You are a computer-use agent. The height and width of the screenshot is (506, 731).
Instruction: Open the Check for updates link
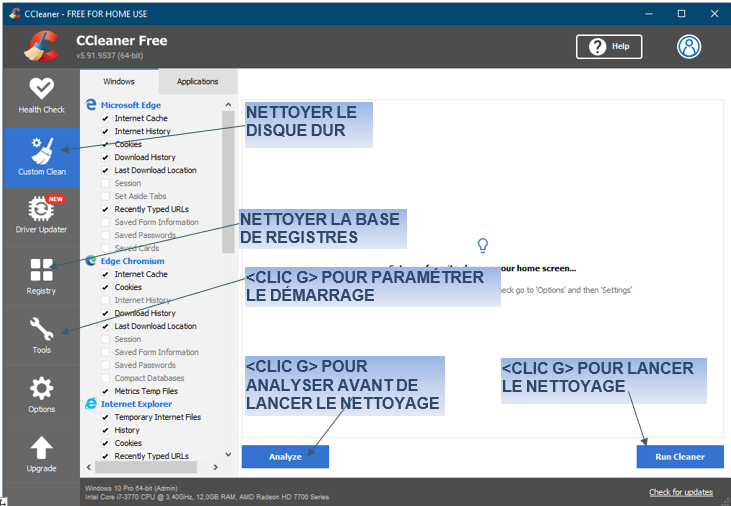[x=681, y=492]
